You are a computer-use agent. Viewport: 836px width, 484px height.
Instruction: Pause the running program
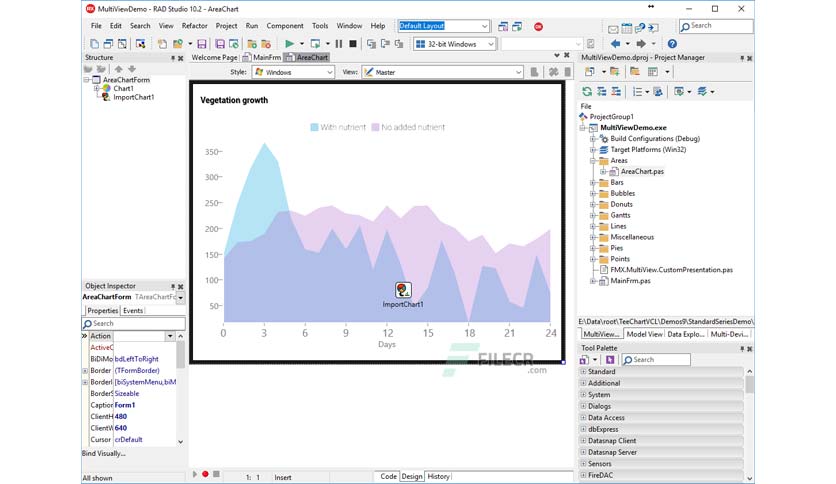(x=339, y=44)
